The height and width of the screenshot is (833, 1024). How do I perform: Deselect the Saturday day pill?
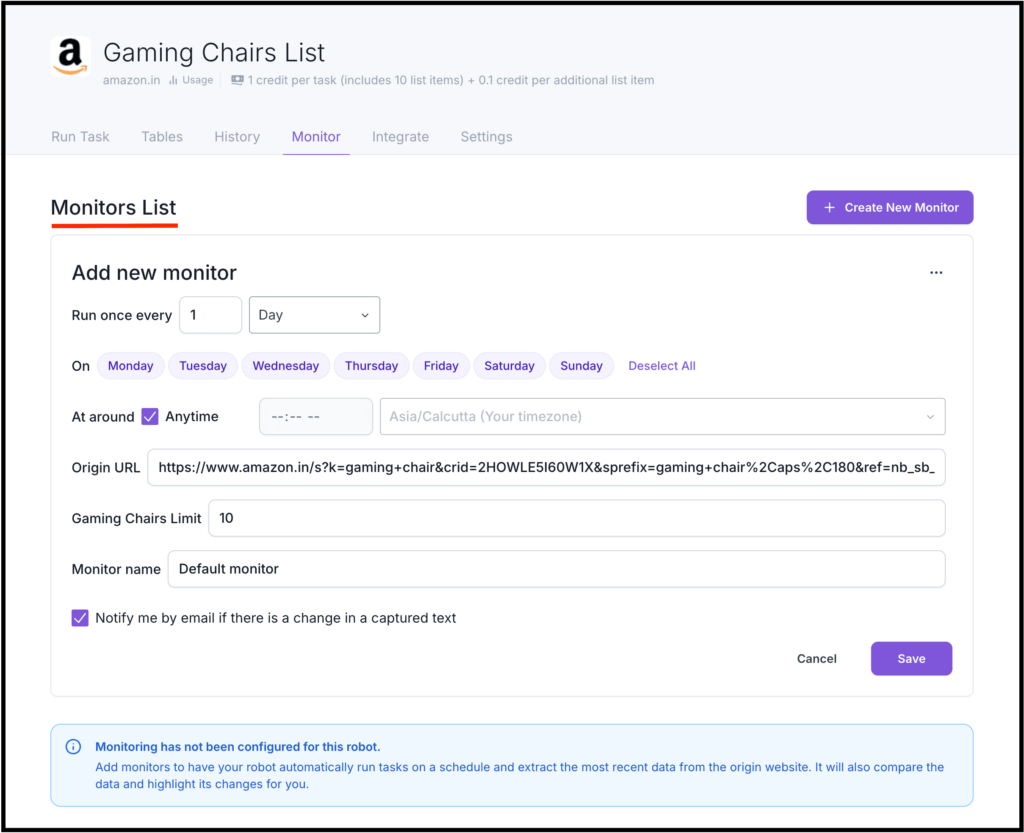tap(509, 365)
